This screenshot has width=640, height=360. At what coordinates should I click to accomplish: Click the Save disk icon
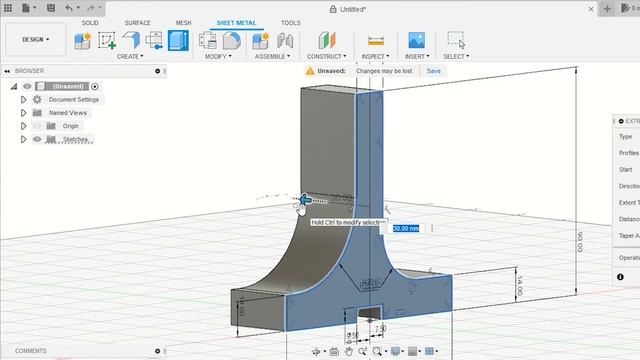51,8
